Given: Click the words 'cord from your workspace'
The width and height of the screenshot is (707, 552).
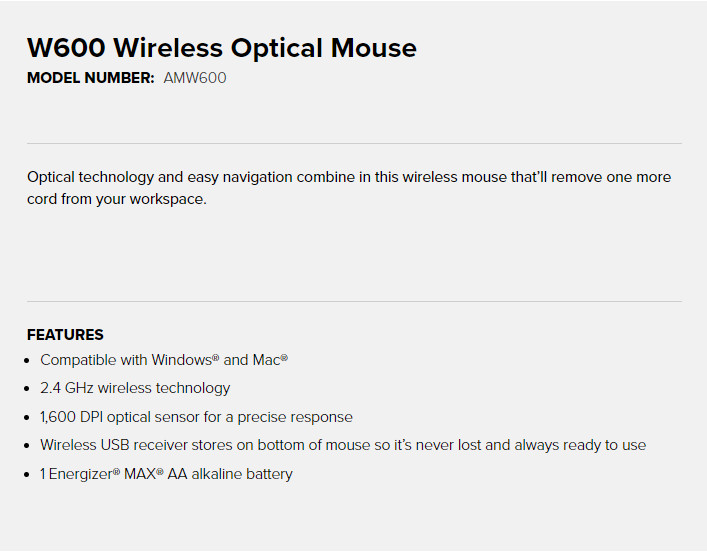Looking at the screenshot, I should click(115, 199).
